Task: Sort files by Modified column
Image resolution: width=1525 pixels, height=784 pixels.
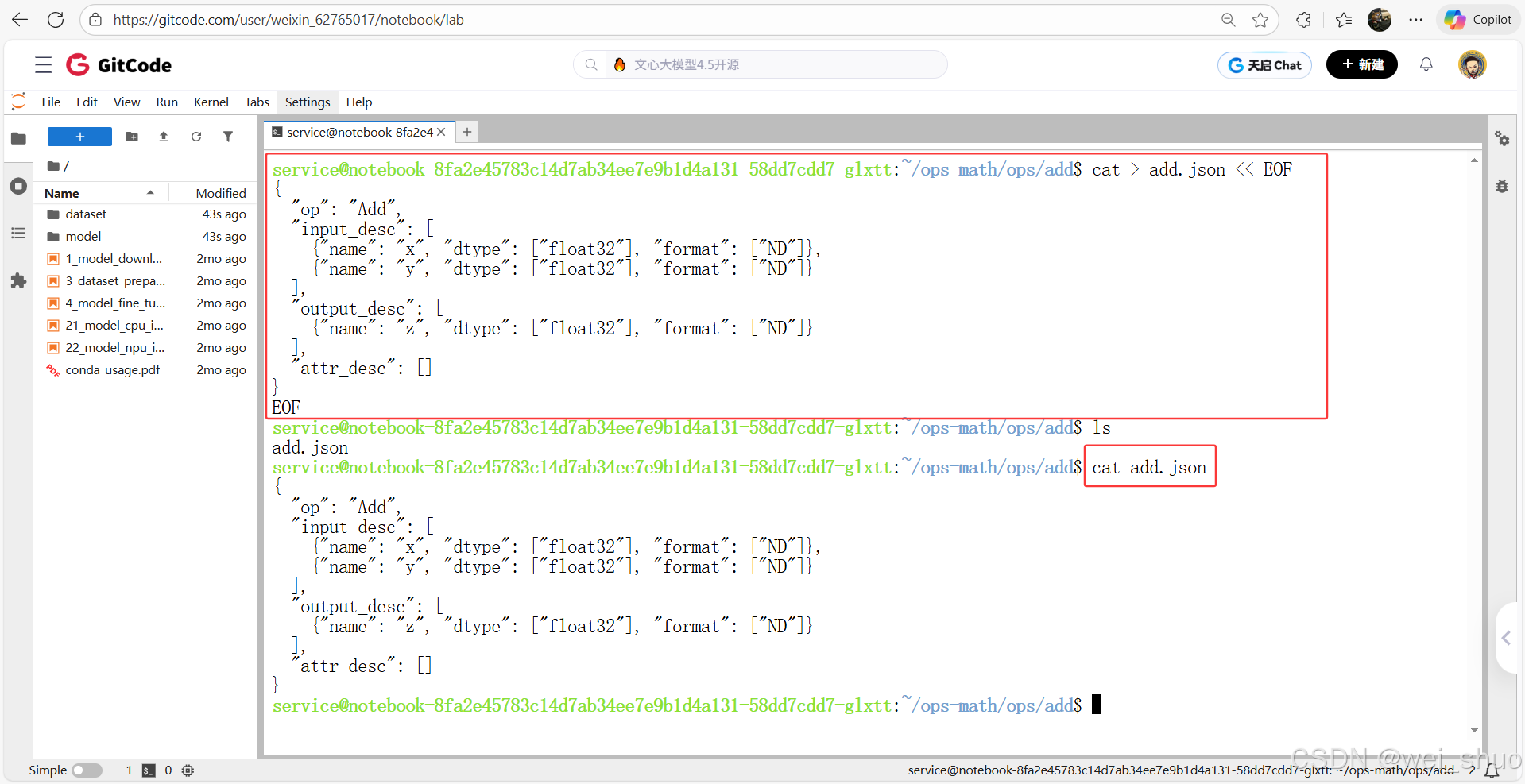Action: [x=213, y=193]
